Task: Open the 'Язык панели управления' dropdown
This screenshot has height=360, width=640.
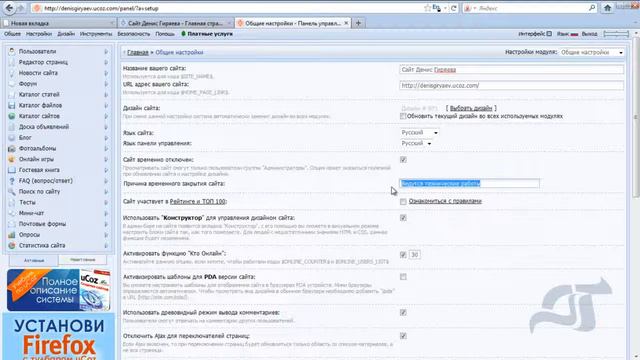Action: [x=416, y=143]
